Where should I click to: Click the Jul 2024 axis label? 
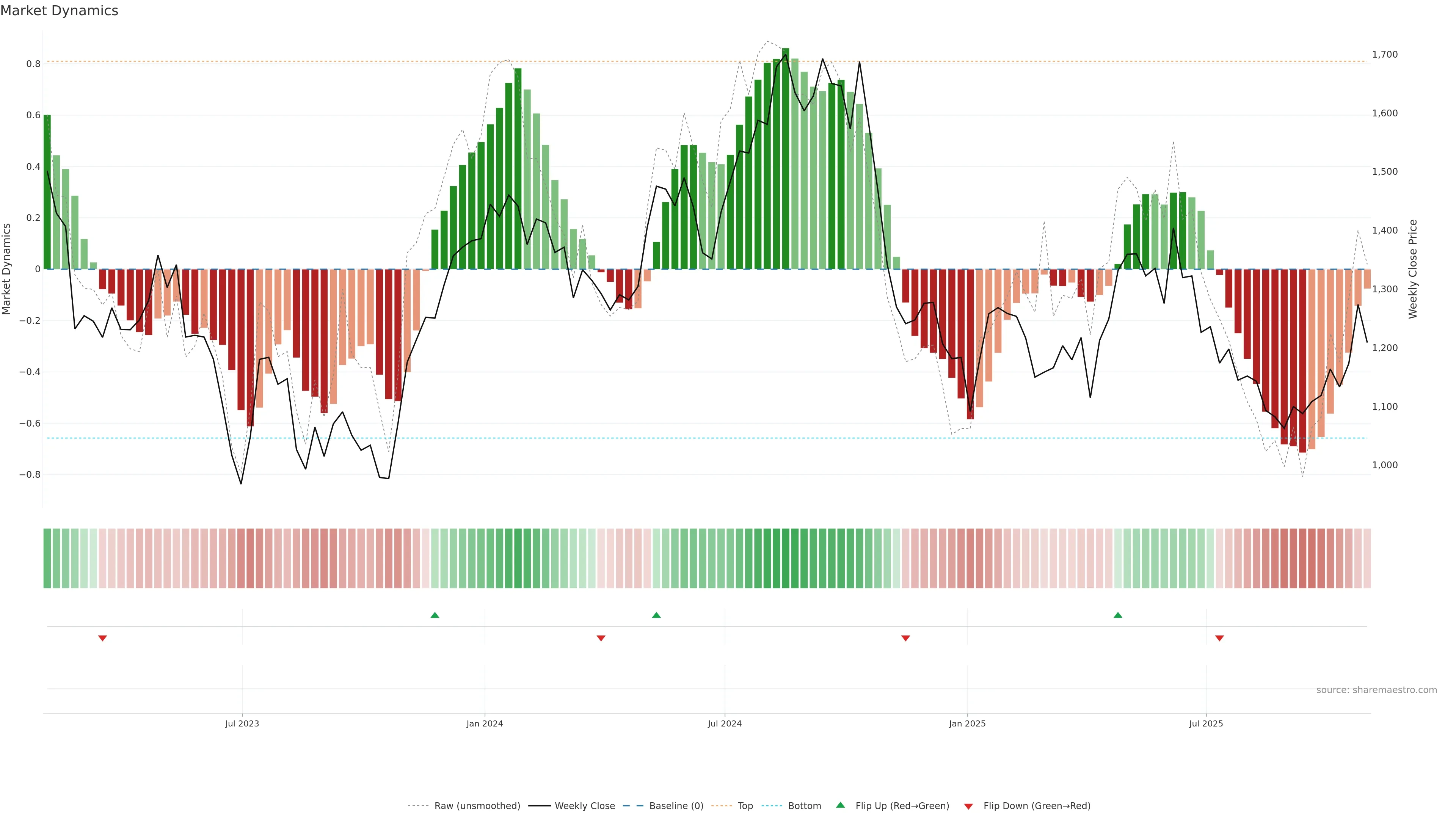pyautogui.click(x=725, y=723)
